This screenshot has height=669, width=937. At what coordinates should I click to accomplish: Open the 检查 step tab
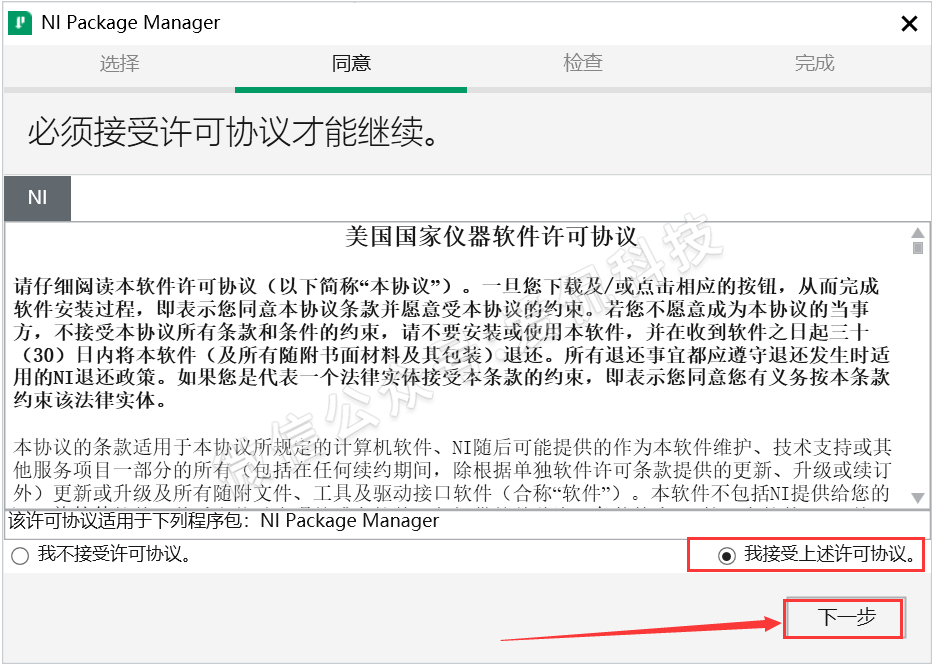(583, 63)
